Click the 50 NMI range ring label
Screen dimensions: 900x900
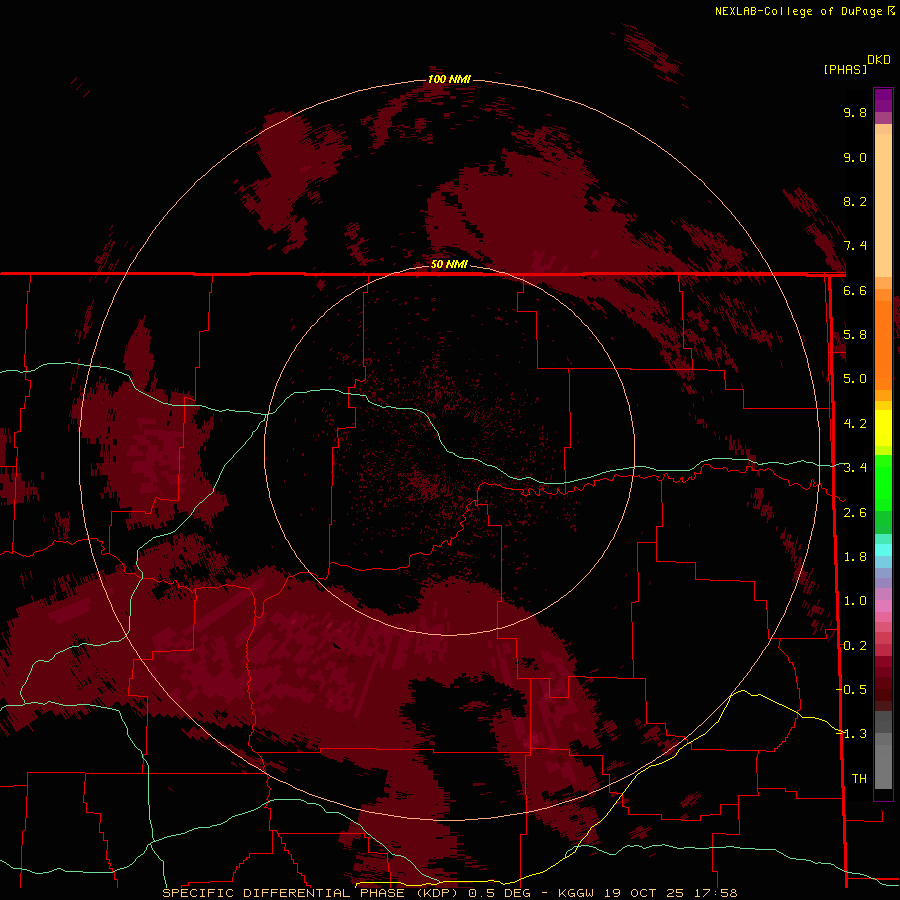(449, 264)
